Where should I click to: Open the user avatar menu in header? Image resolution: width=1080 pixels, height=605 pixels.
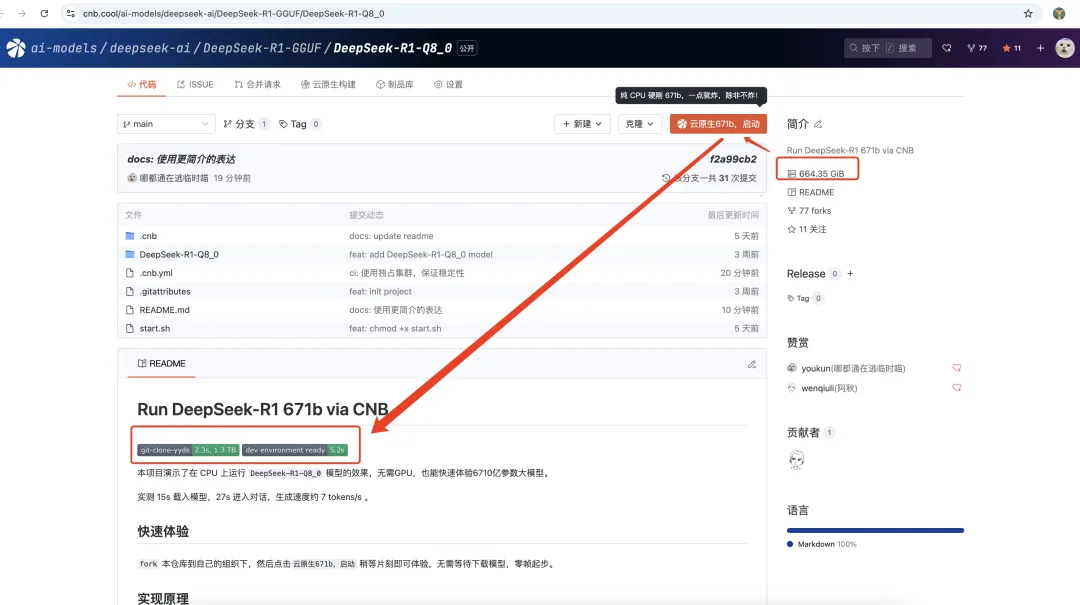click(1065, 48)
